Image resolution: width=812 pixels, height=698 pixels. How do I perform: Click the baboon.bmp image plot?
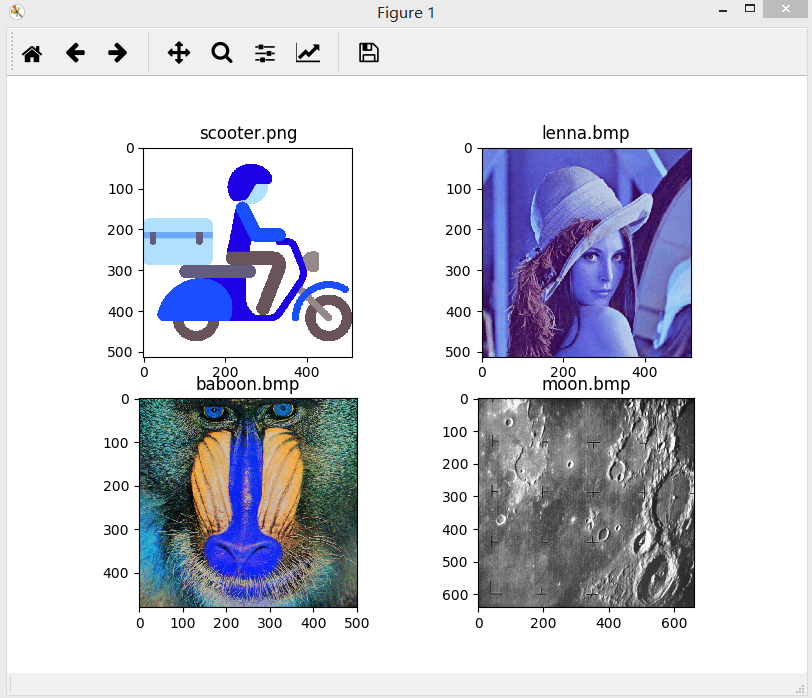[248, 503]
